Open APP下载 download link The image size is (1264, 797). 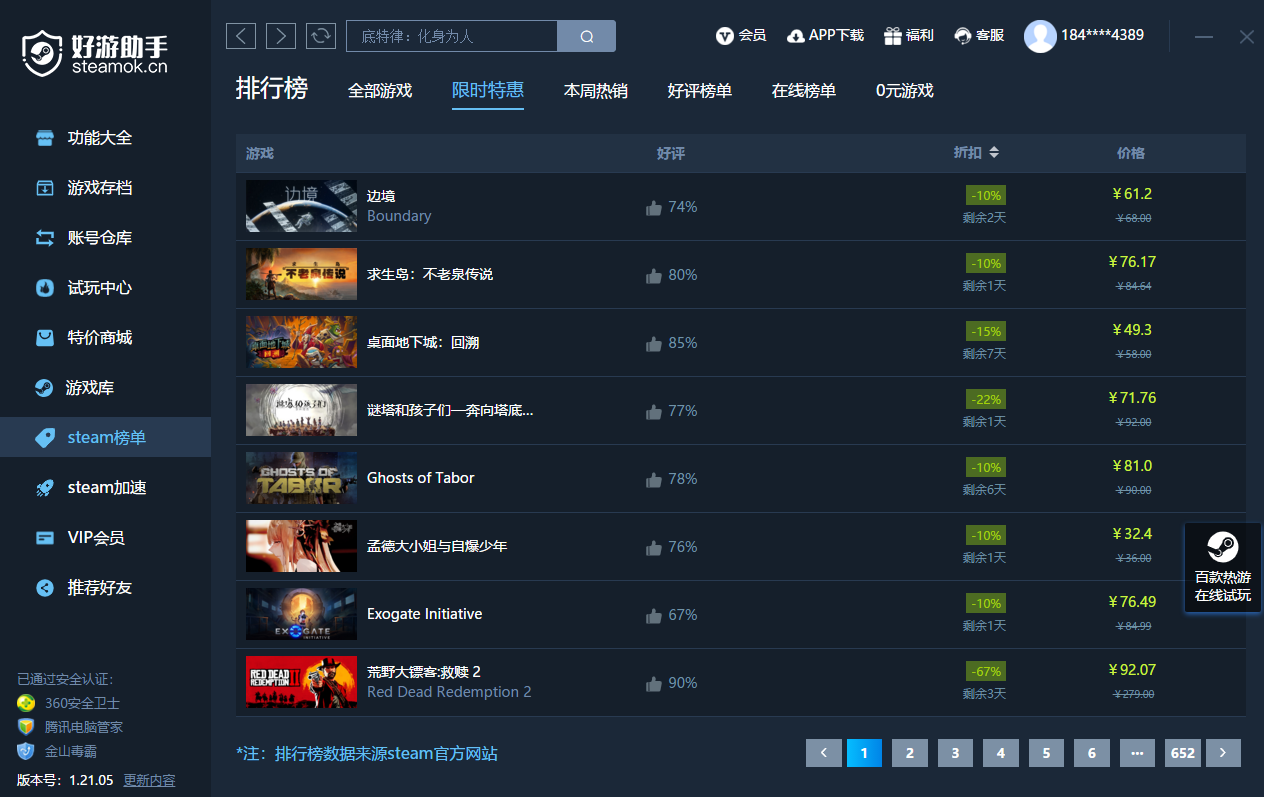tap(825, 36)
